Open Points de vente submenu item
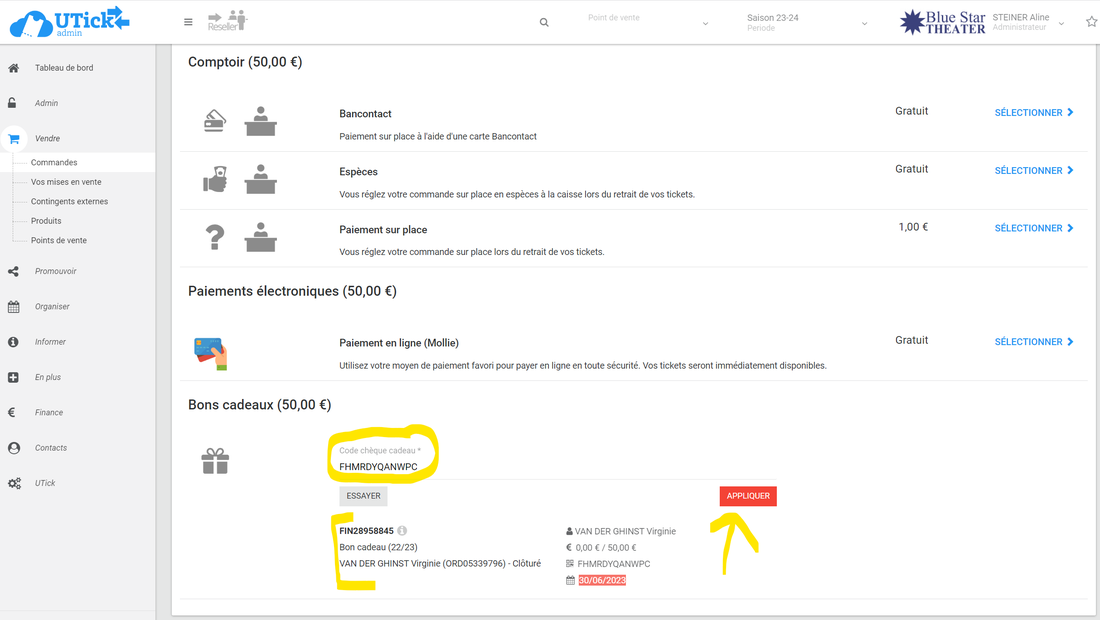 point(59,240)
